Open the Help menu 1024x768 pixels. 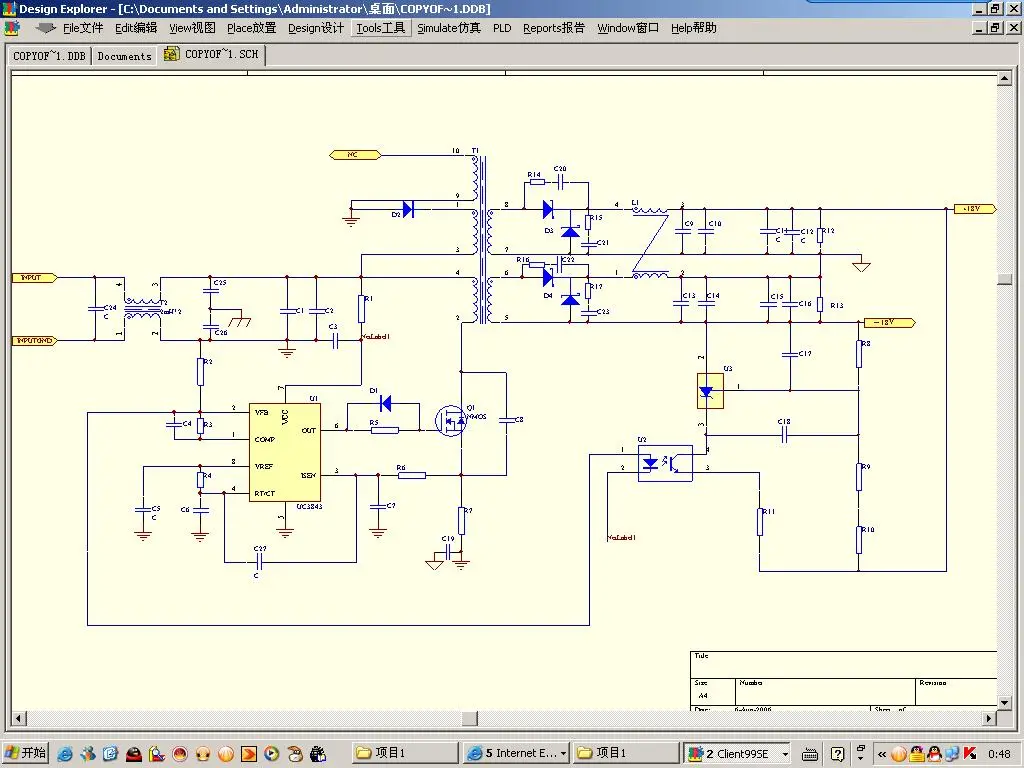click(694, 28)
